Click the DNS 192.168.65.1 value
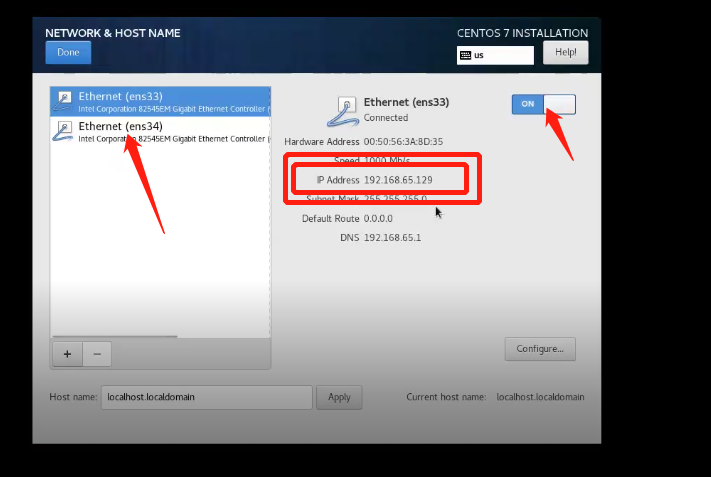The width and height of the screenshot is (711, 477). pos(392,238)
